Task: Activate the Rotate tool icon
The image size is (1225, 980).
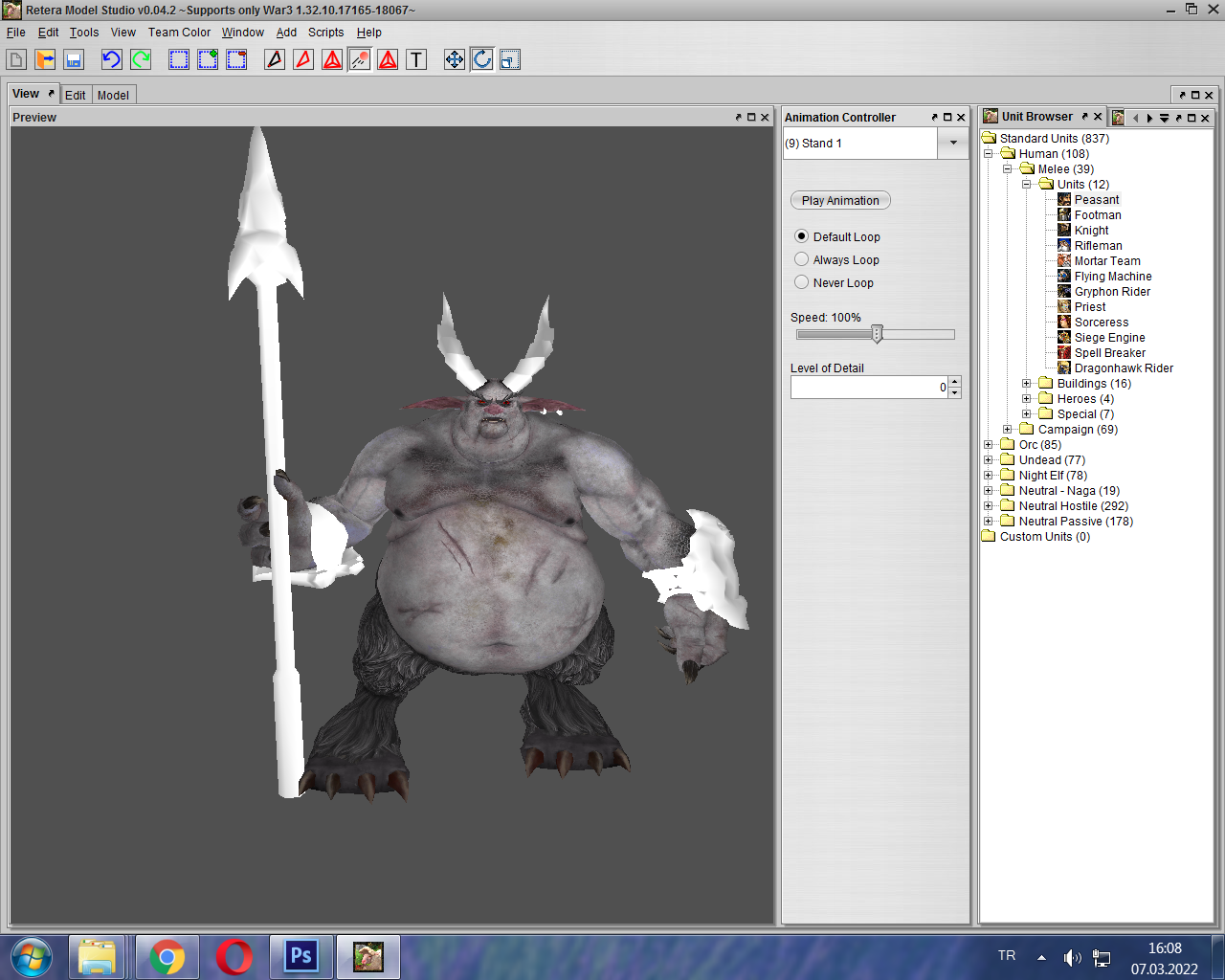Action: pyautogui.click(x=482, y=59)
